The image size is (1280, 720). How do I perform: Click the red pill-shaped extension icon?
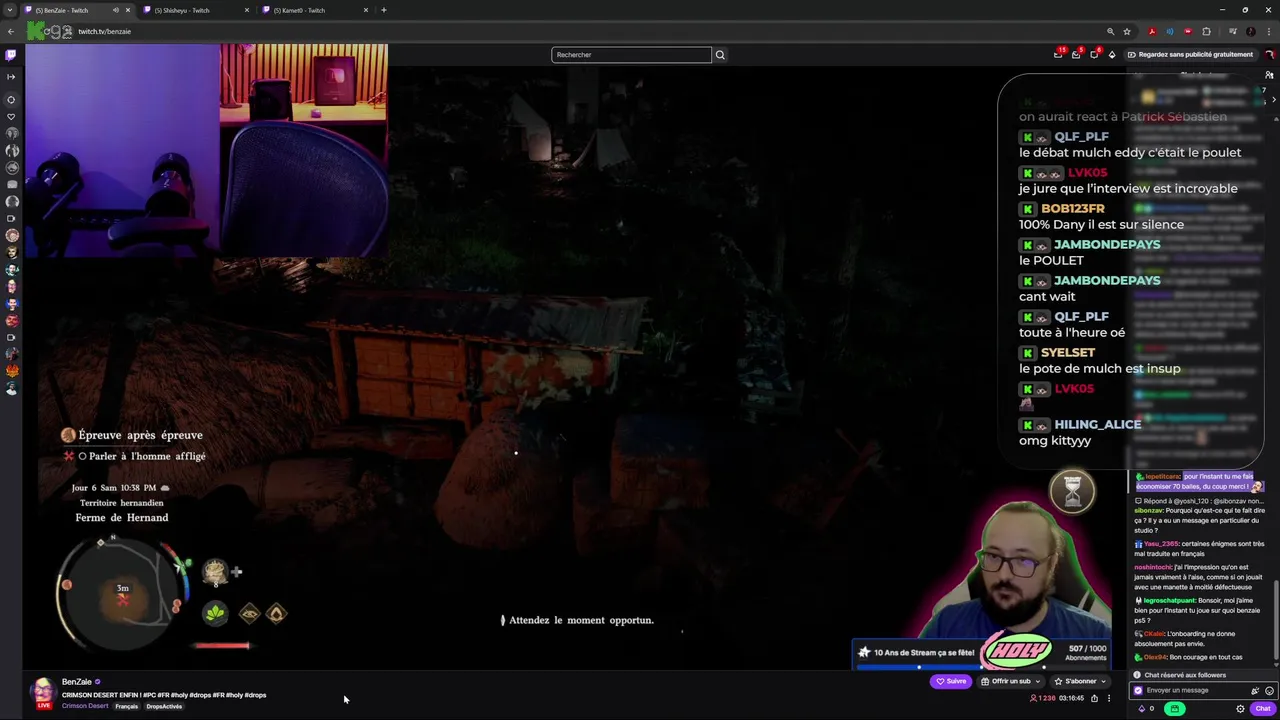[1188, 31]
